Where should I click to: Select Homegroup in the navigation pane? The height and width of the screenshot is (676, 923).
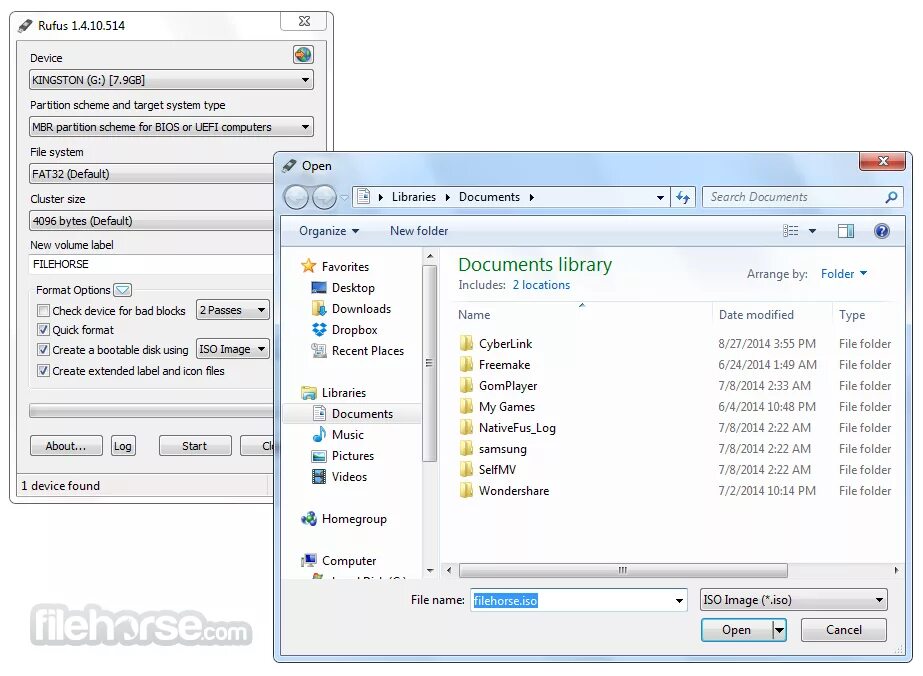[354, 519]
